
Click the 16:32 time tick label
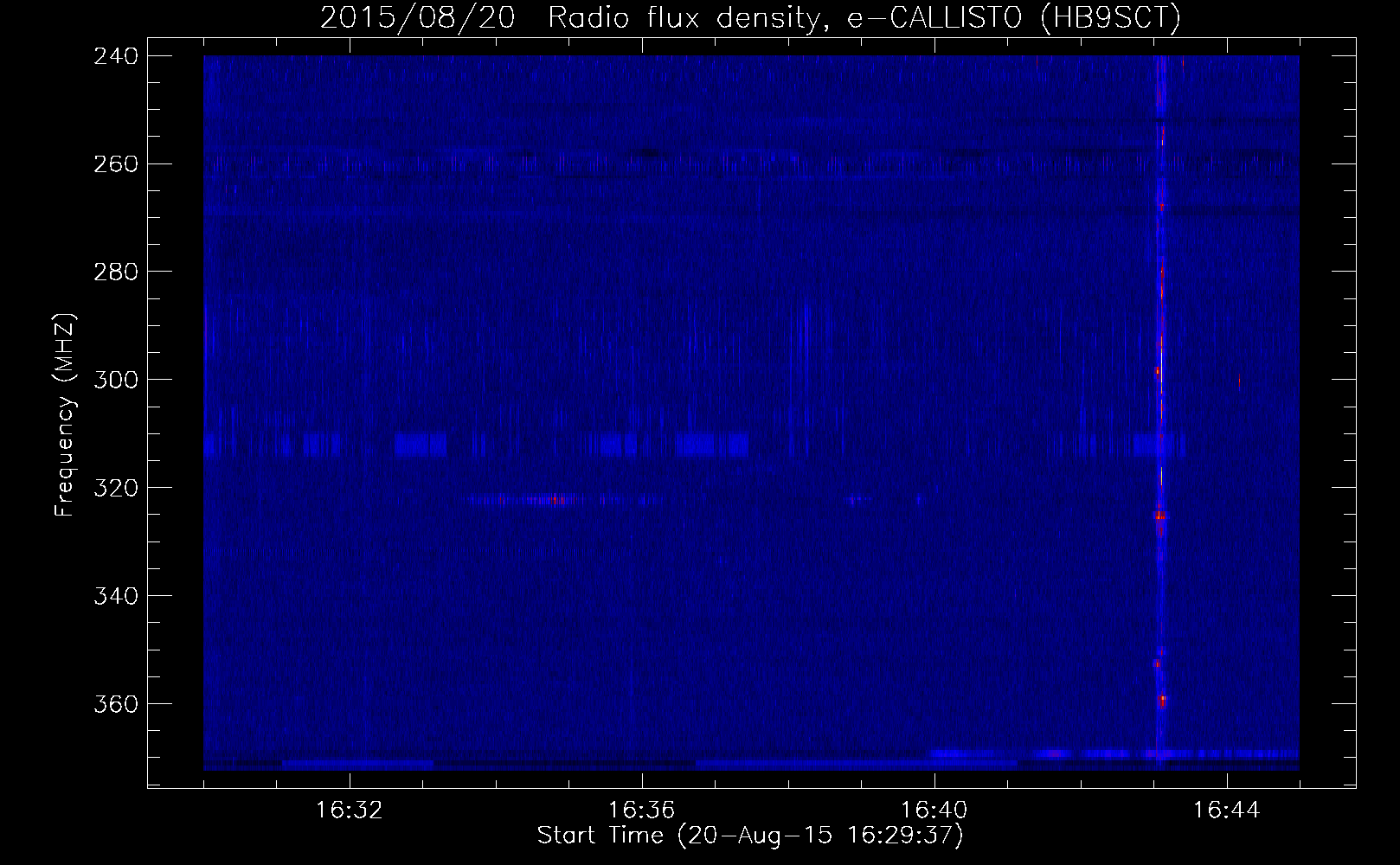click(350, 811)
